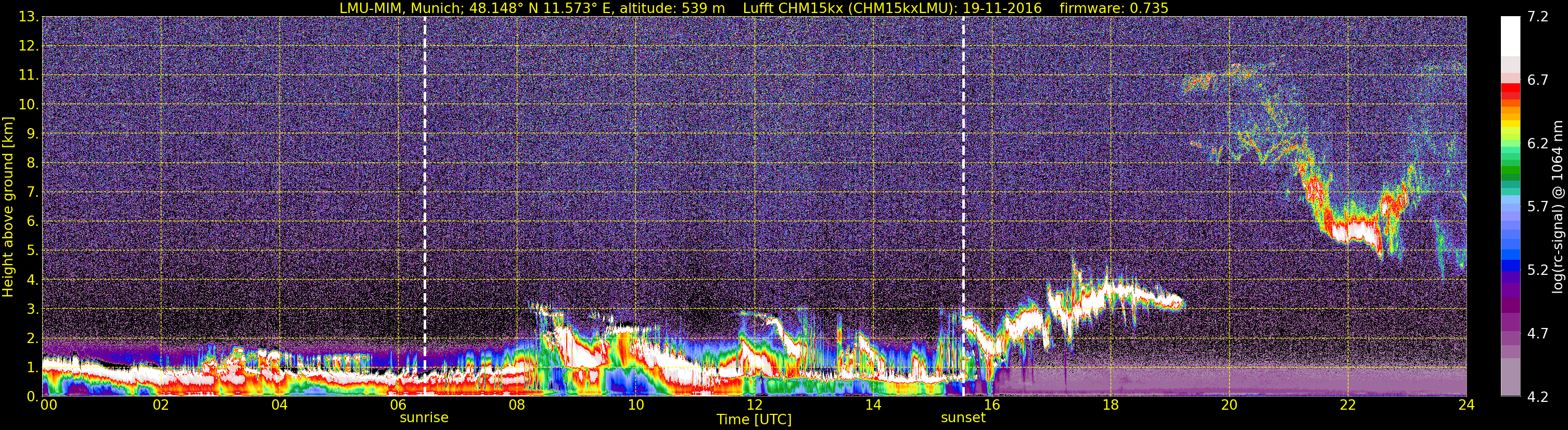This screenshot has height=430, width=1568.
Task: Click the 'Time [UTC]' axis title
Action: click(x=754, y=420)
